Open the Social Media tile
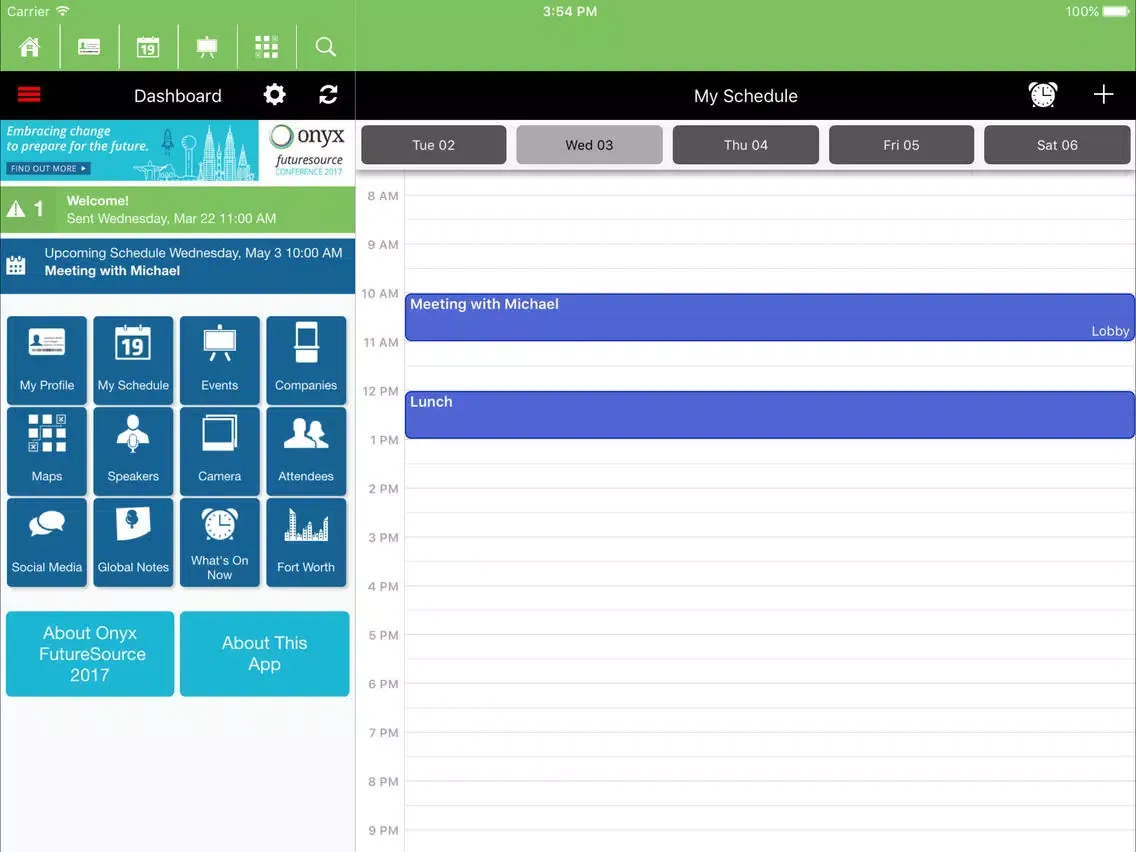This screenshot has height=852, width=1136. pyautogui.click(x=47, y=543)
